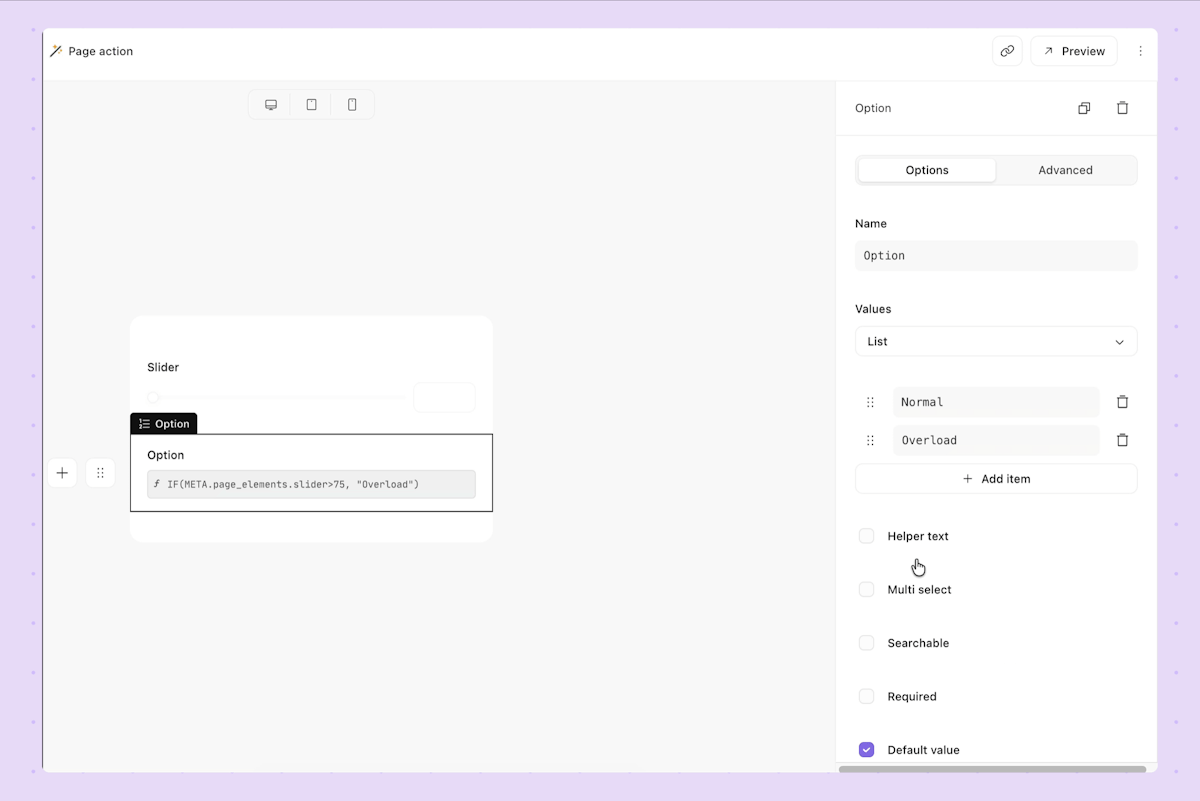This screenshot has height=801, width=1200.
Task: Add item to the values list
Action: 996,479
